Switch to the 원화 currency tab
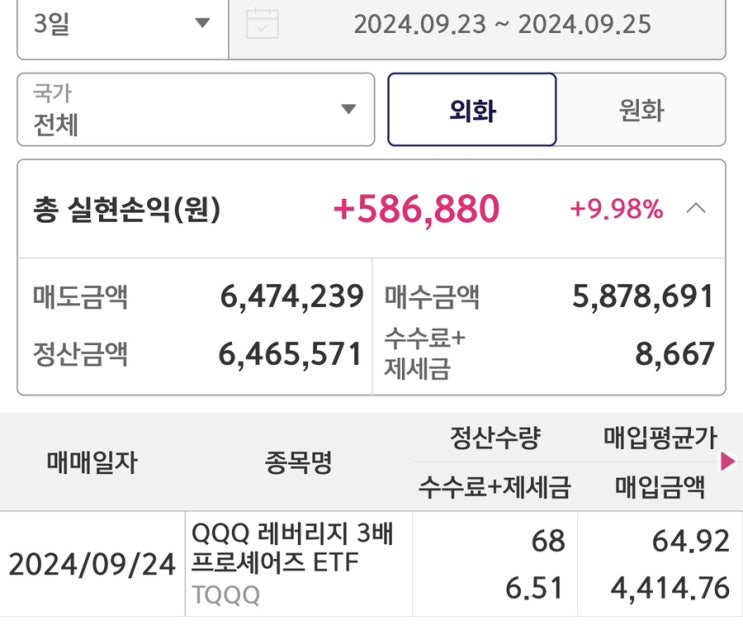Screen dimensions: 743x644 coord(641,110)
